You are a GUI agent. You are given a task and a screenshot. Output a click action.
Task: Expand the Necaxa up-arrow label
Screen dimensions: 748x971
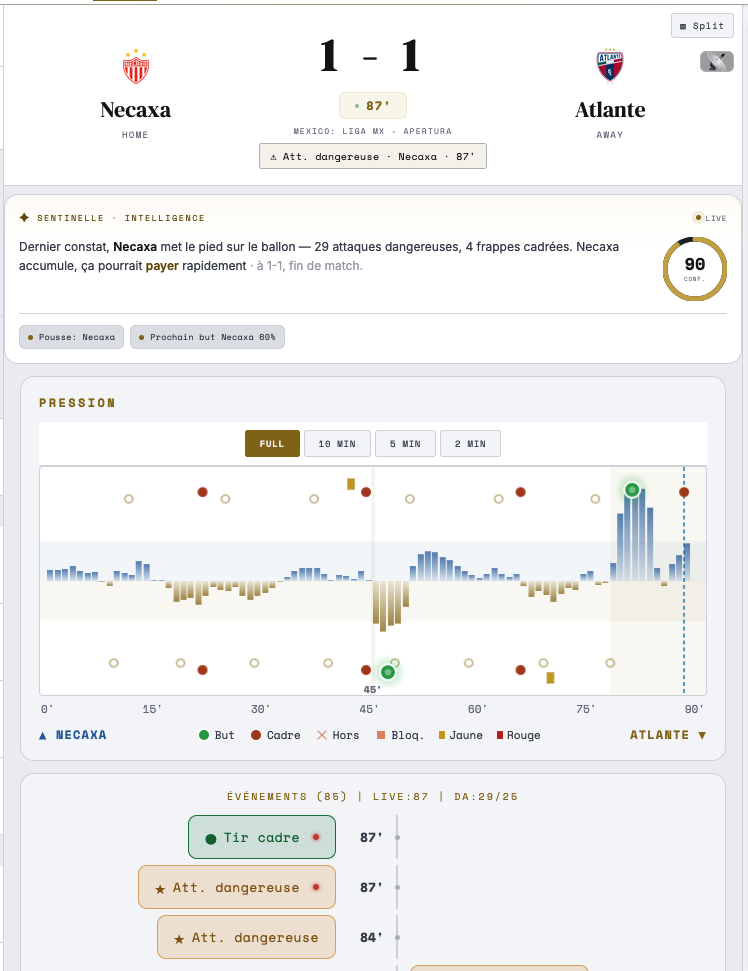pyautogui.click(x=72, y=735)
